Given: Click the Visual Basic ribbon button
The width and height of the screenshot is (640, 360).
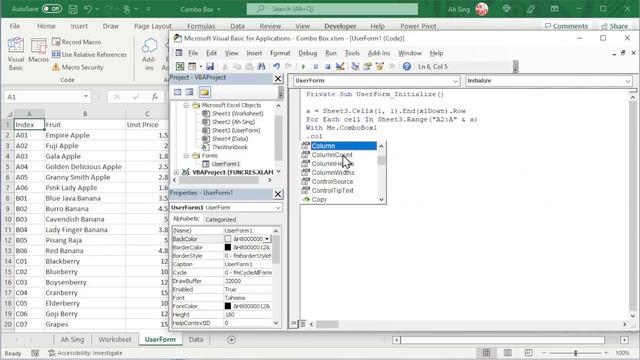Looking at the screenshot, I should (16, 54).
